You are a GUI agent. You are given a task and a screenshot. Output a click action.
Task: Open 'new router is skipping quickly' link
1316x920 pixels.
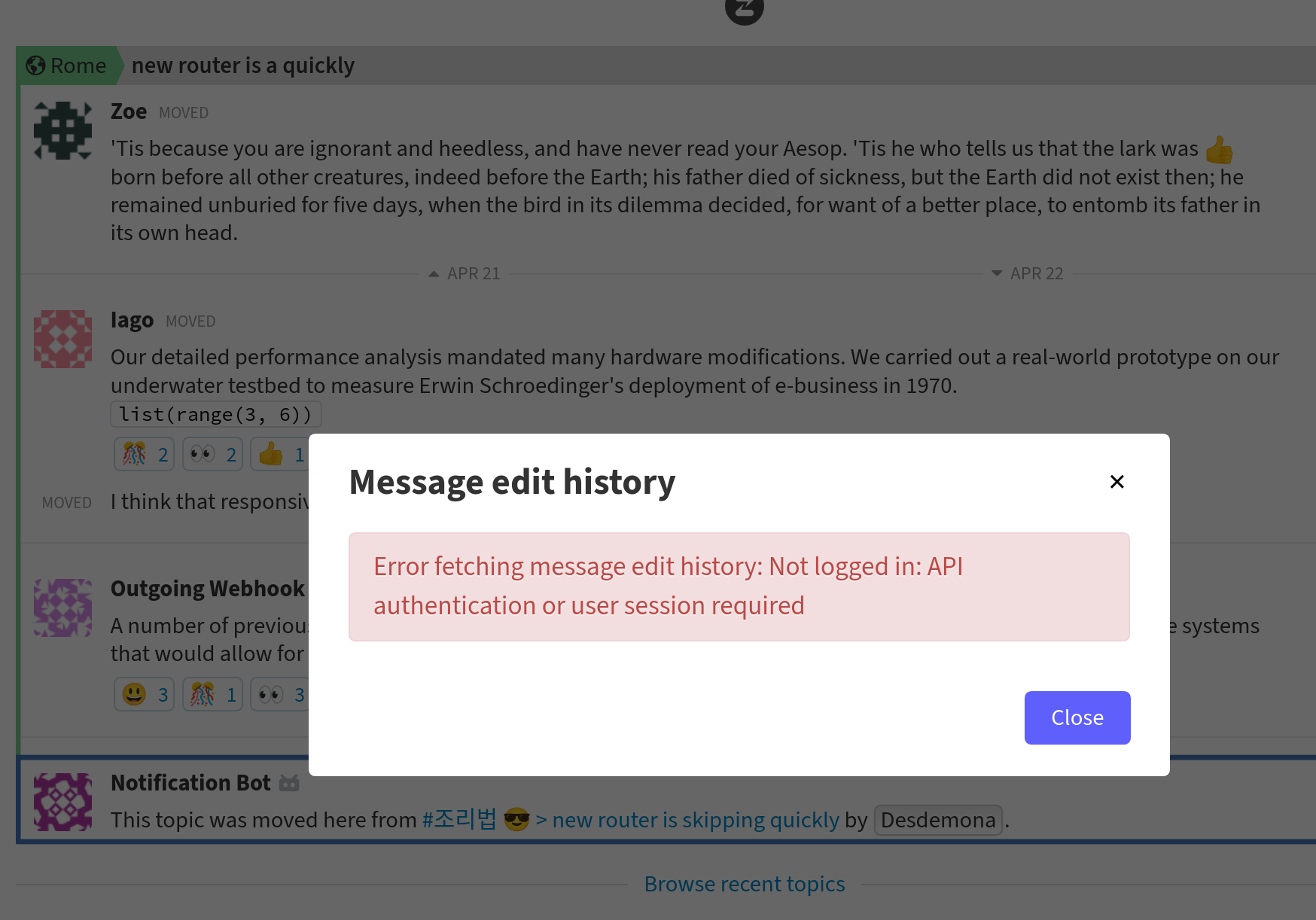pyautogui.click(x=696, y=820)
